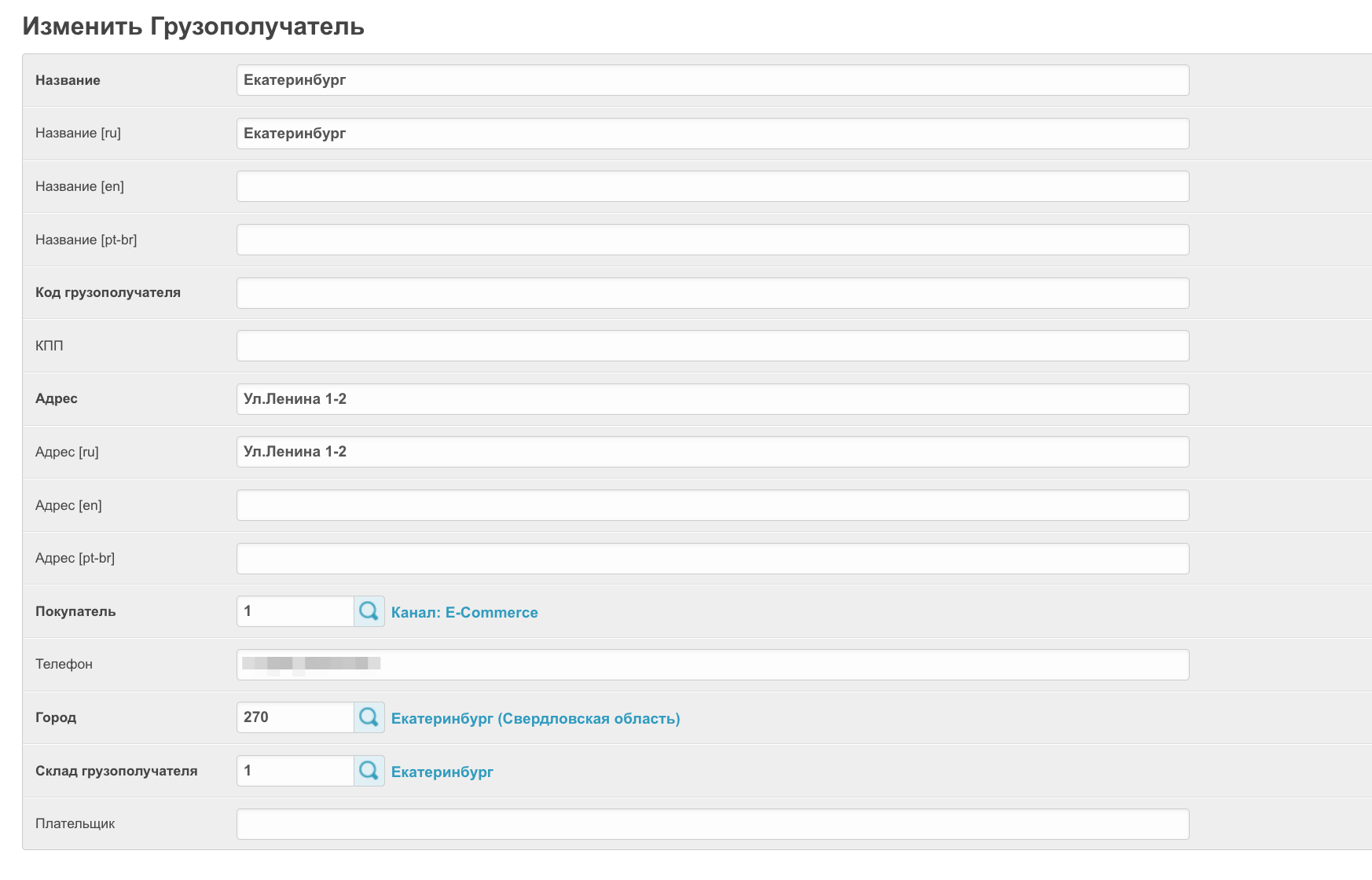Viewport: 1372px width, 880px height.
Task: Click into the Название [ru] field
Action: click(712, 134)
